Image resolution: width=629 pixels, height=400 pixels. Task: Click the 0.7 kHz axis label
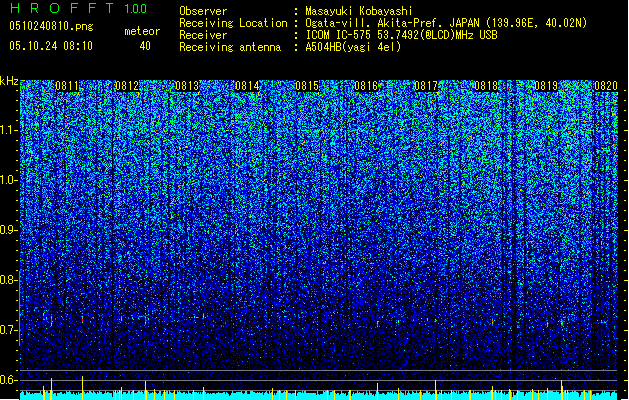coord(9,330)
